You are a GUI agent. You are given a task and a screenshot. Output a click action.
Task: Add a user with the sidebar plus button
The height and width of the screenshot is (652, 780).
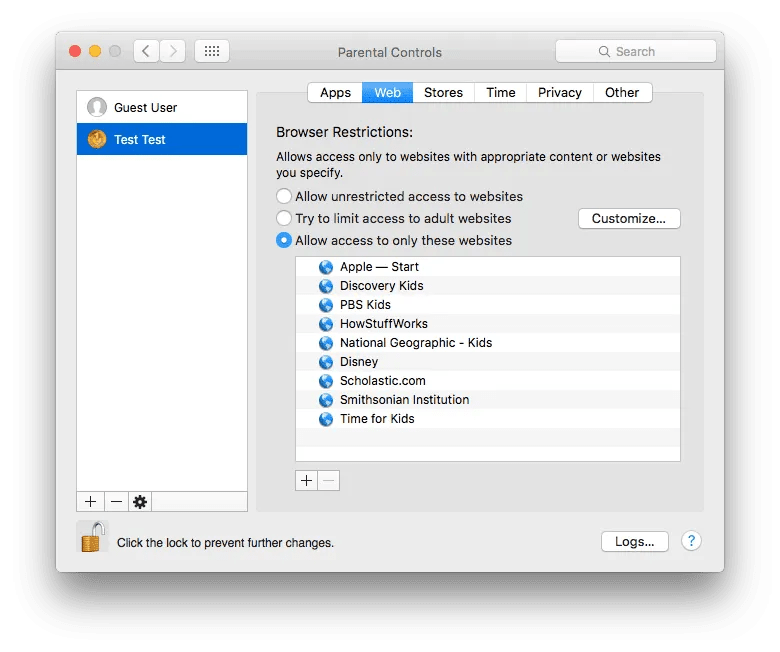tap(91, 501)
